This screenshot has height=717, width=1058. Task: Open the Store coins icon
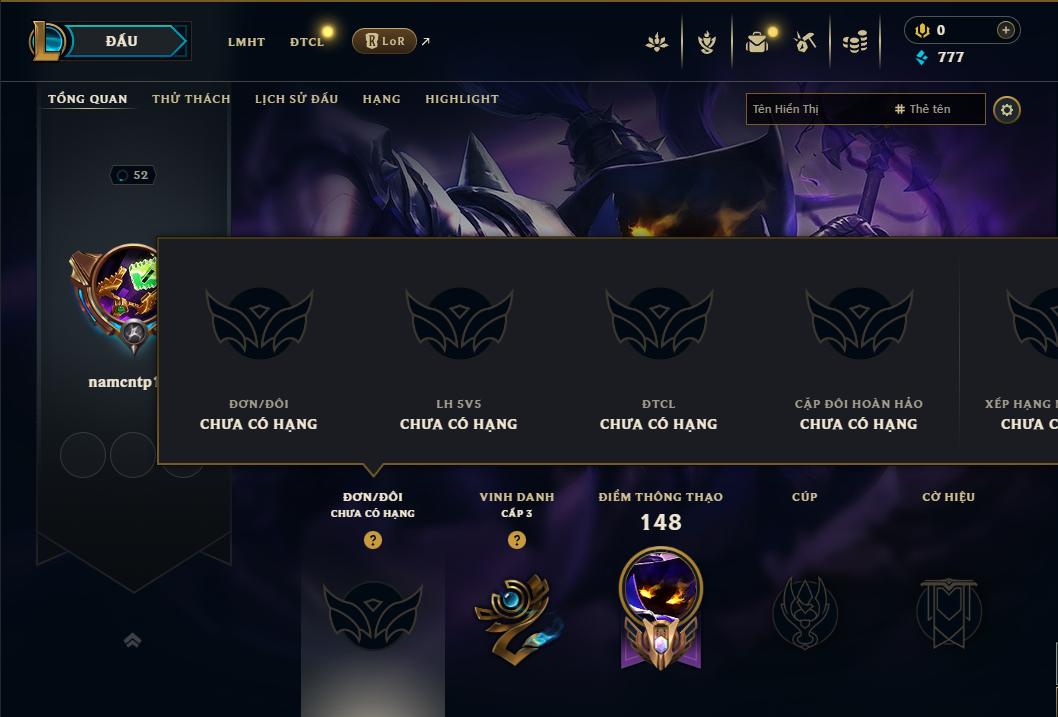pos(855,42)
